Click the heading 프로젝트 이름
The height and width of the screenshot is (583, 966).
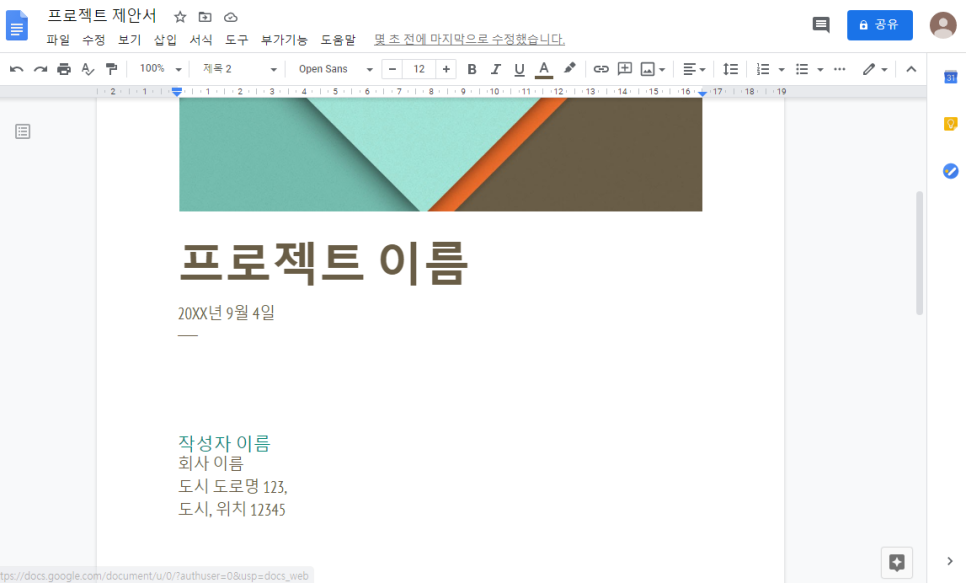324,264
